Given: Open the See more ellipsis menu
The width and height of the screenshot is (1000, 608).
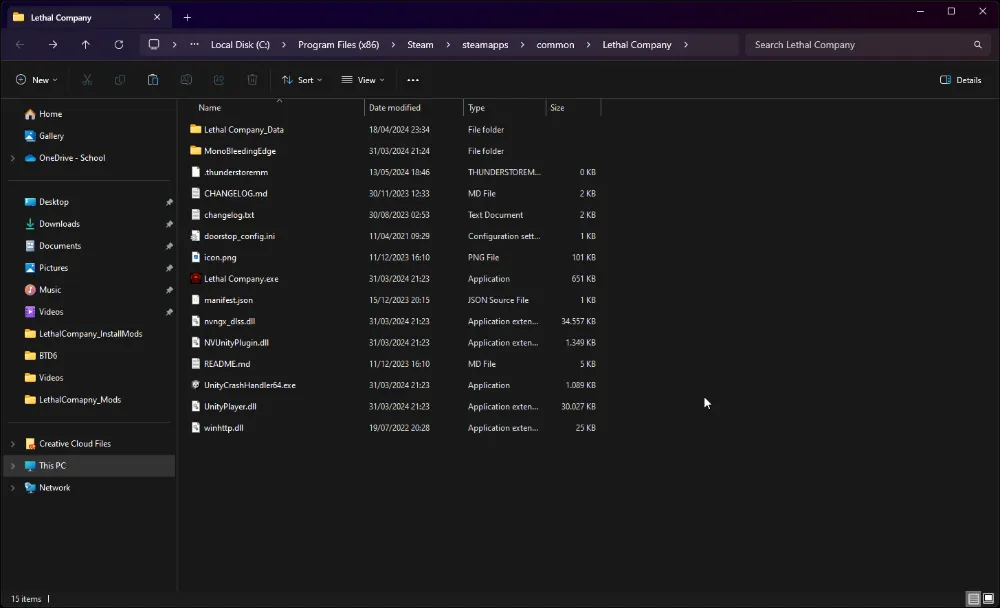Looking at the screenshot, I should point(412,80).
